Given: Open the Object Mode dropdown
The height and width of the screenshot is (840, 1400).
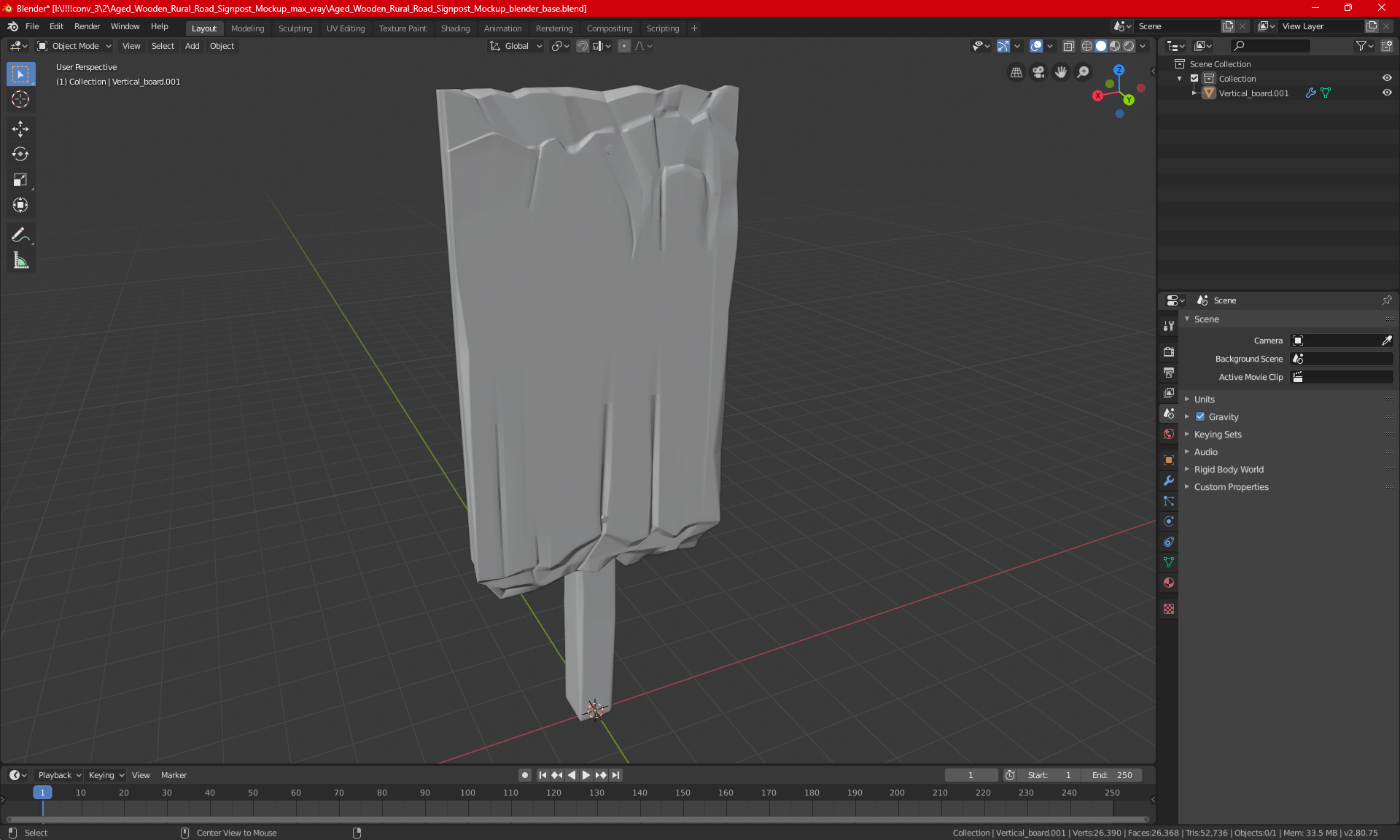Looking at the screenshot, I should pos(74,46).
